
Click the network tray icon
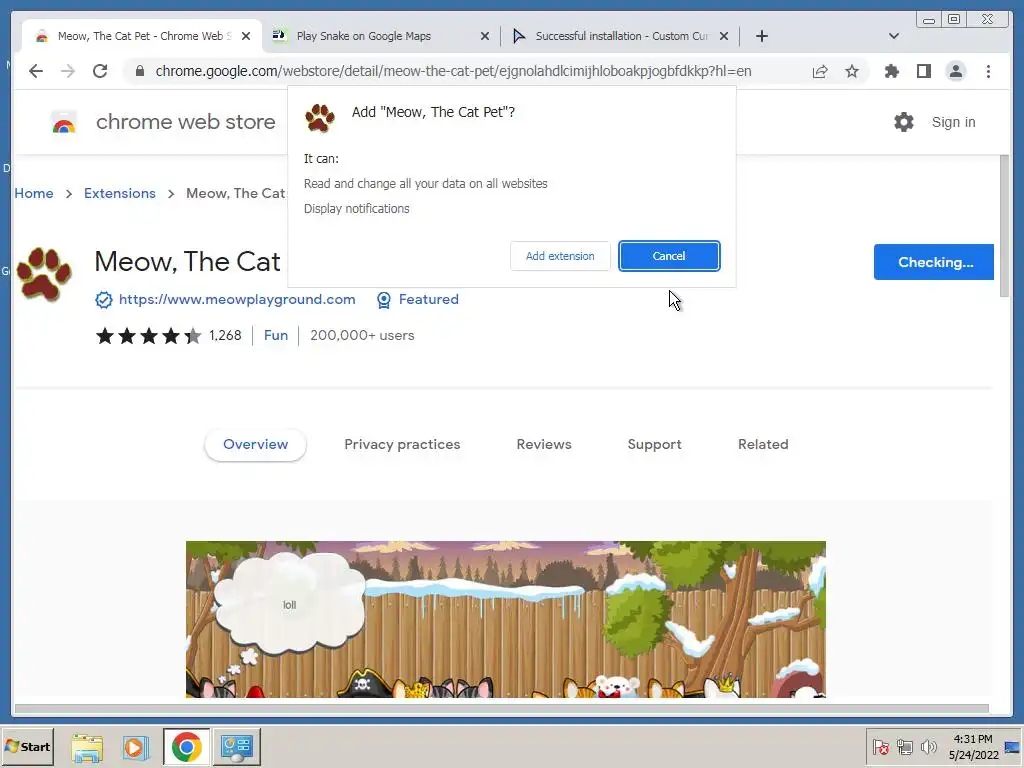click(904, 746)
